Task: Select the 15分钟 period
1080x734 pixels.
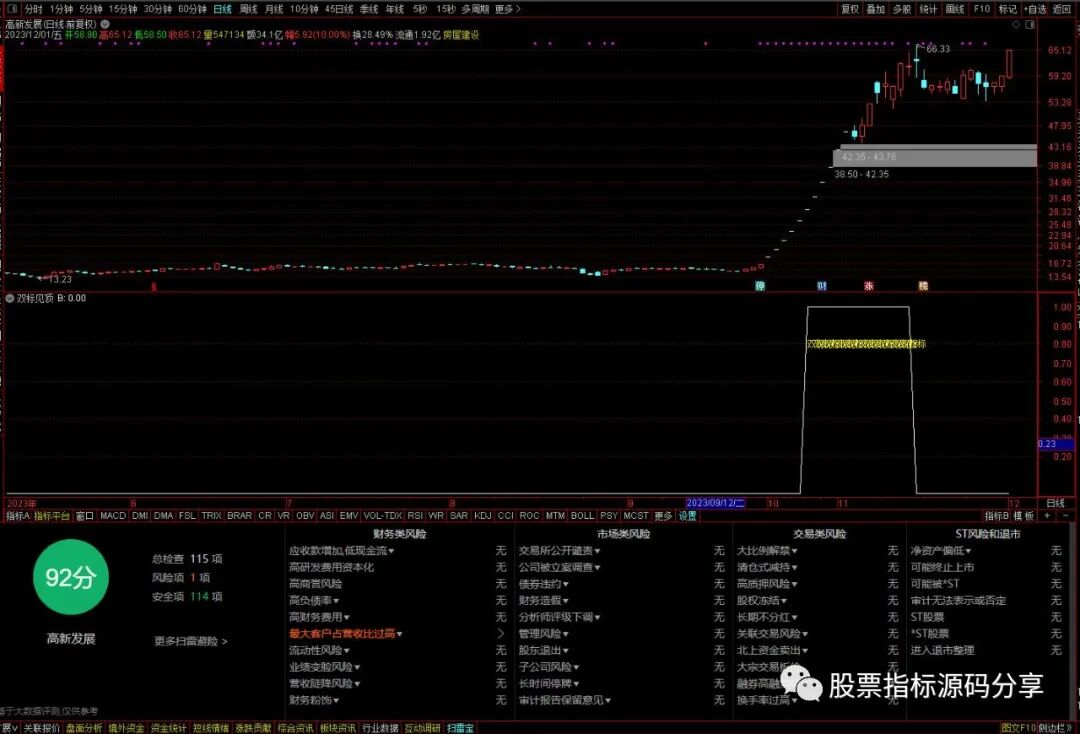Action: [123, 9]
